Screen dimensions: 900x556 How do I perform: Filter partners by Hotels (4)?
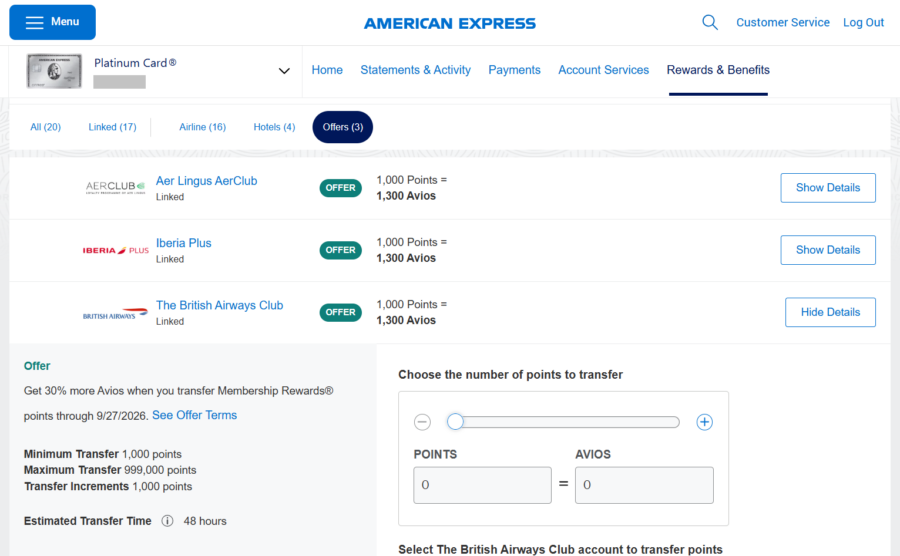274,127
